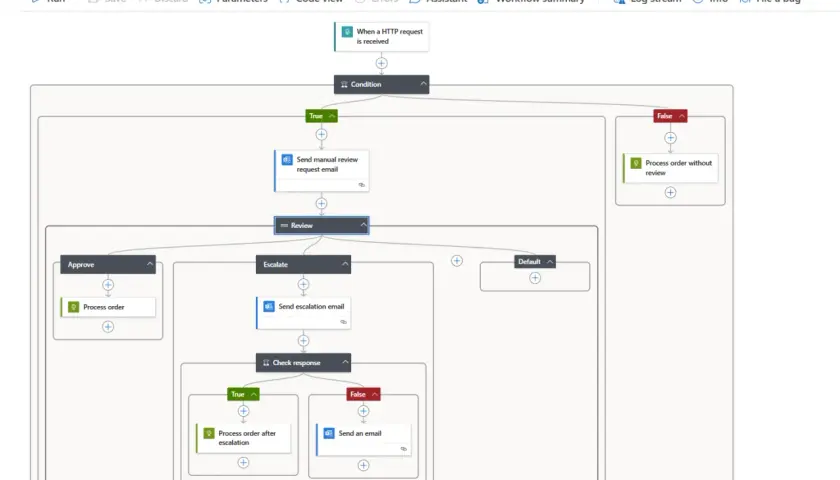This screenshot has width=840, height=480.
Task: Collapse the Condition block
Action: point(423,84)
